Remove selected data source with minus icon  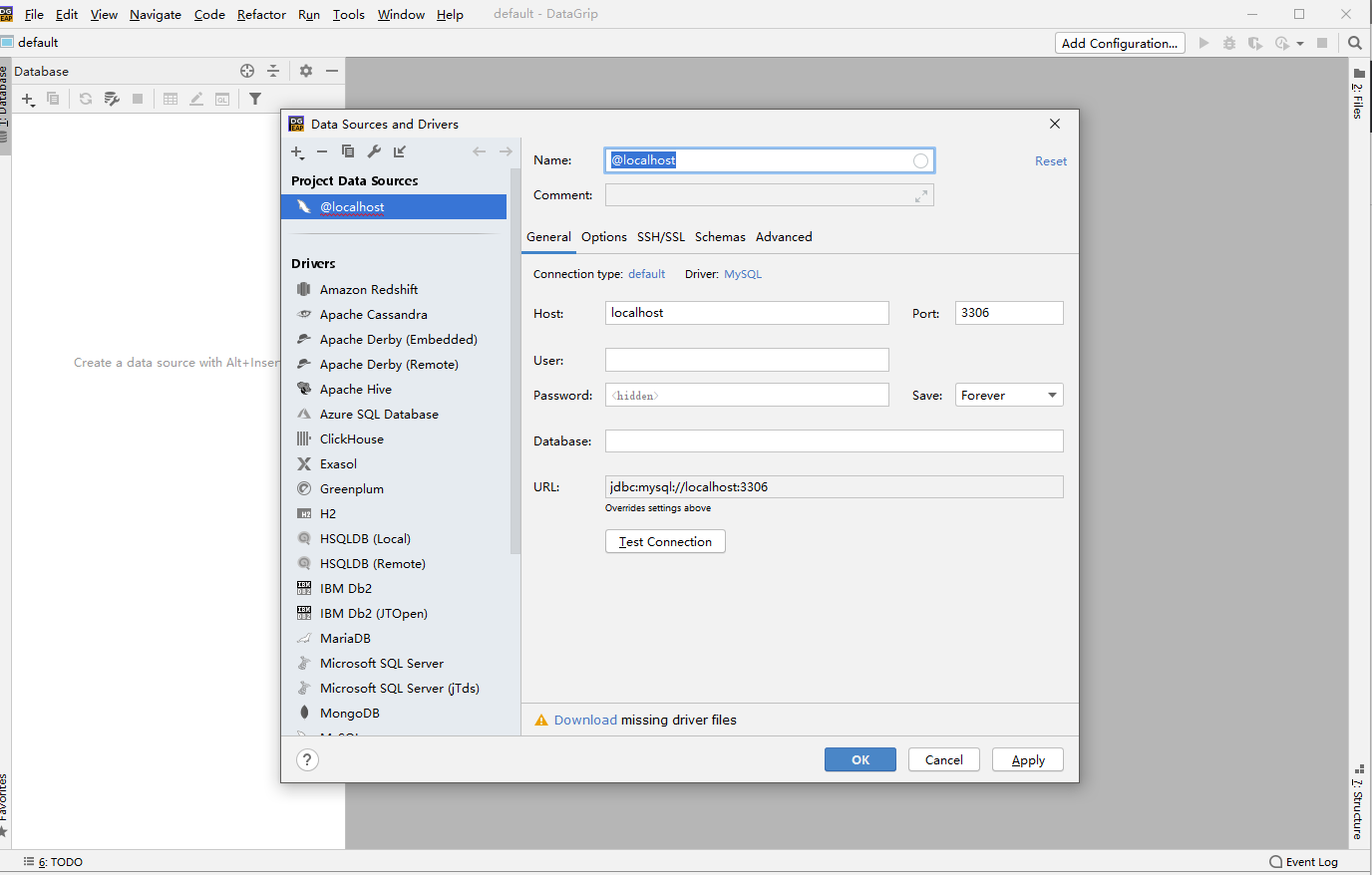[x=322, y=151]
